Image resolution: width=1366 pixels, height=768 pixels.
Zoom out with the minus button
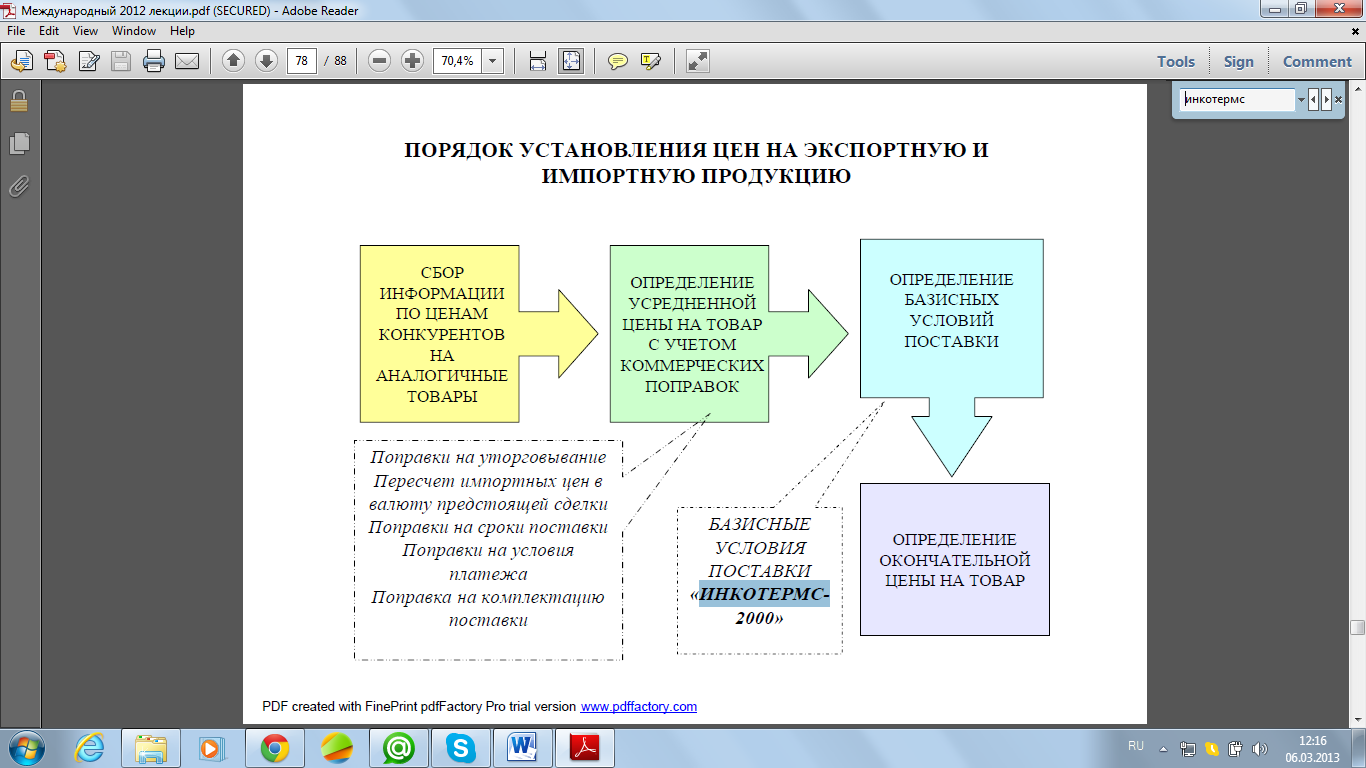pos(379,61)
